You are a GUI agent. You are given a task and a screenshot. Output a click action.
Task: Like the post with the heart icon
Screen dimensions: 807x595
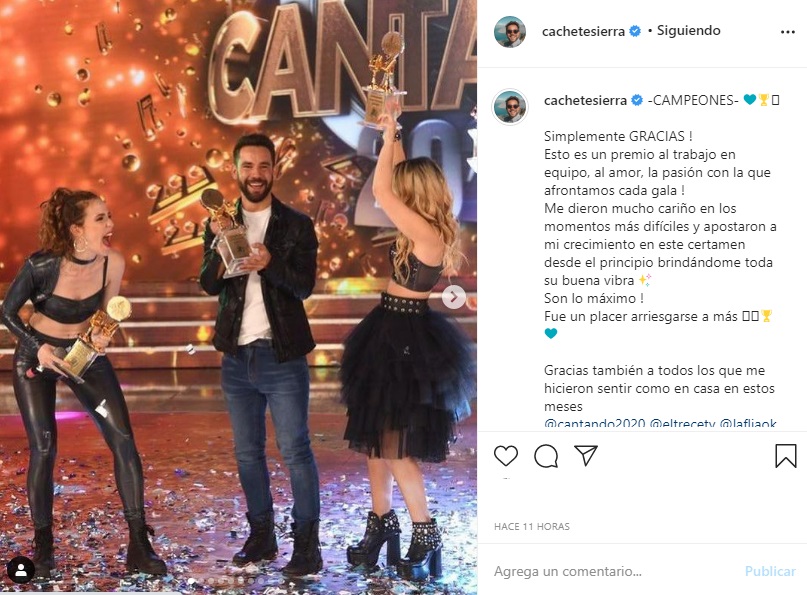[505, 456]
